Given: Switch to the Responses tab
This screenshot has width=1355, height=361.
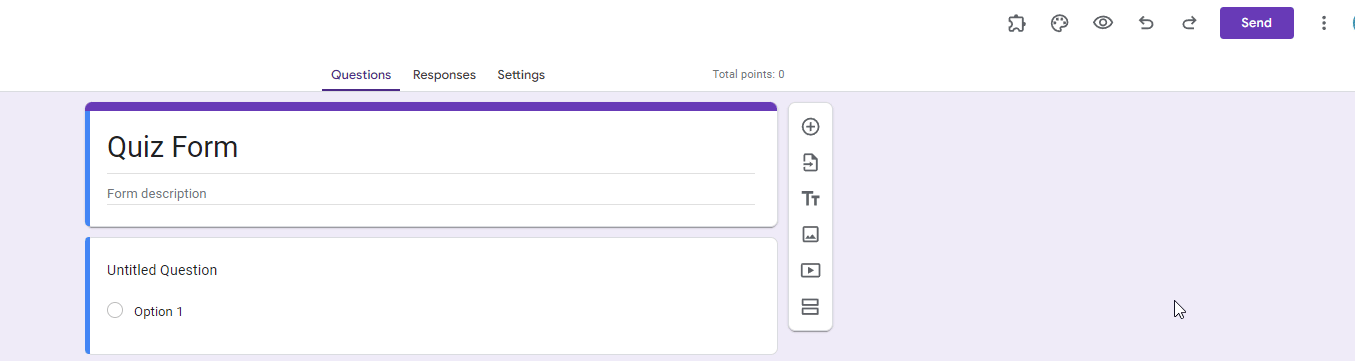Looking at the screenshot, I should pyautogui.click(x=444, y=75).
